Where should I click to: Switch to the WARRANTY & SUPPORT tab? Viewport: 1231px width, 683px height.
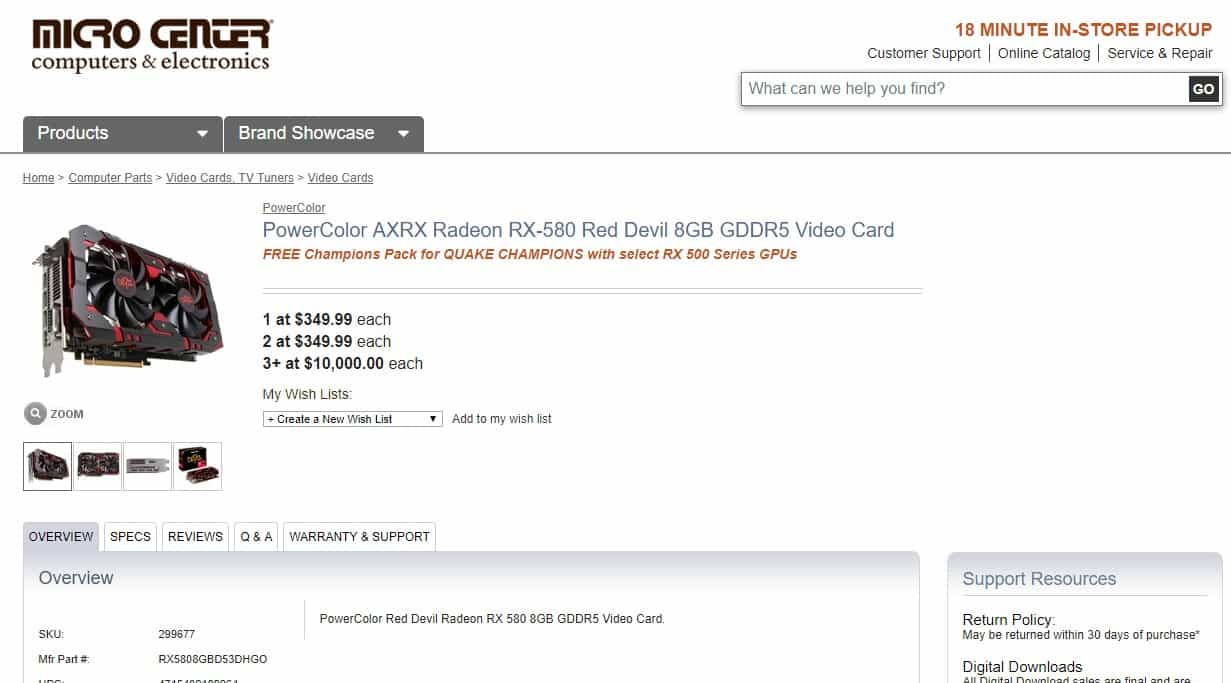pyautogui.click(x=359, y=537)
